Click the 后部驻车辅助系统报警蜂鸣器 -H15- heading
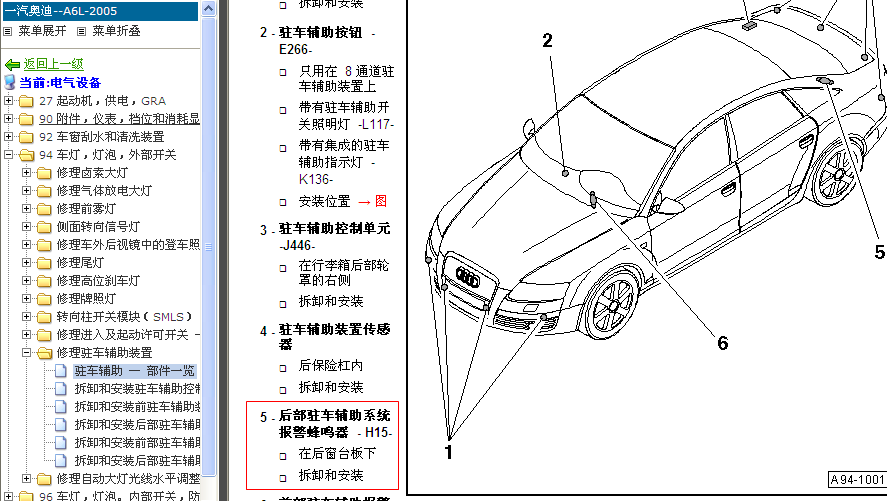Viewport: 887px width, 501px height. point(335,424)
